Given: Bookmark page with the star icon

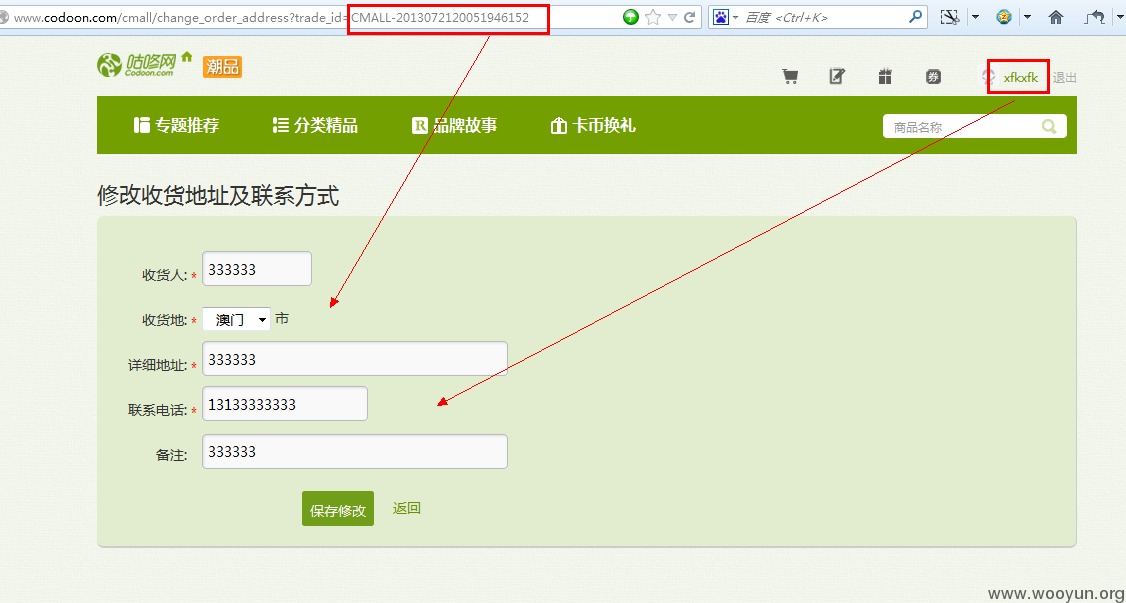Looking at the screenshot, I should point(653,17).
